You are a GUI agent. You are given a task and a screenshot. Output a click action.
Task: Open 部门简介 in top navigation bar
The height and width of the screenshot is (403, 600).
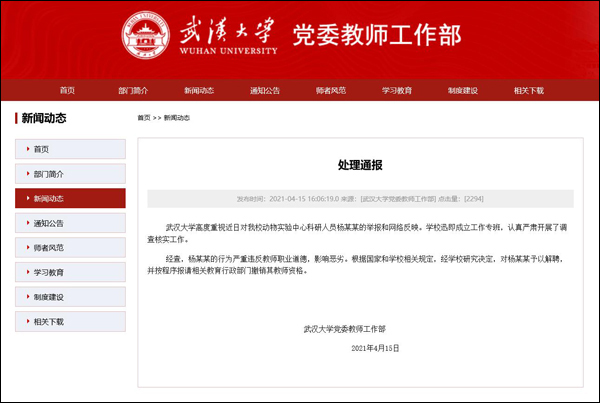point(133,90)
